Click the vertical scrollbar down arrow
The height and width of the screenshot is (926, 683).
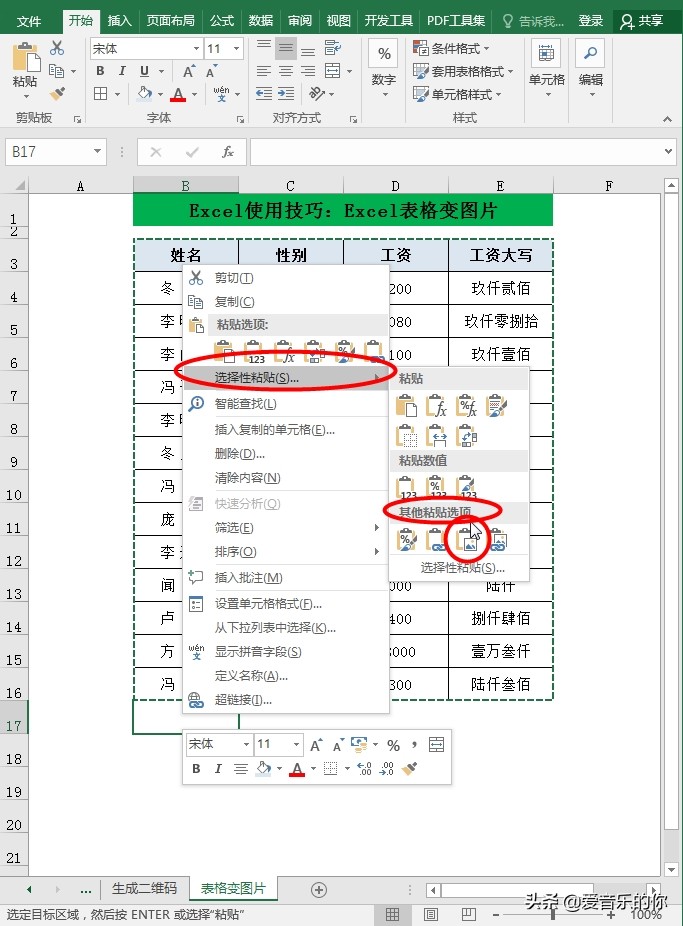click(x=671, y=869)
